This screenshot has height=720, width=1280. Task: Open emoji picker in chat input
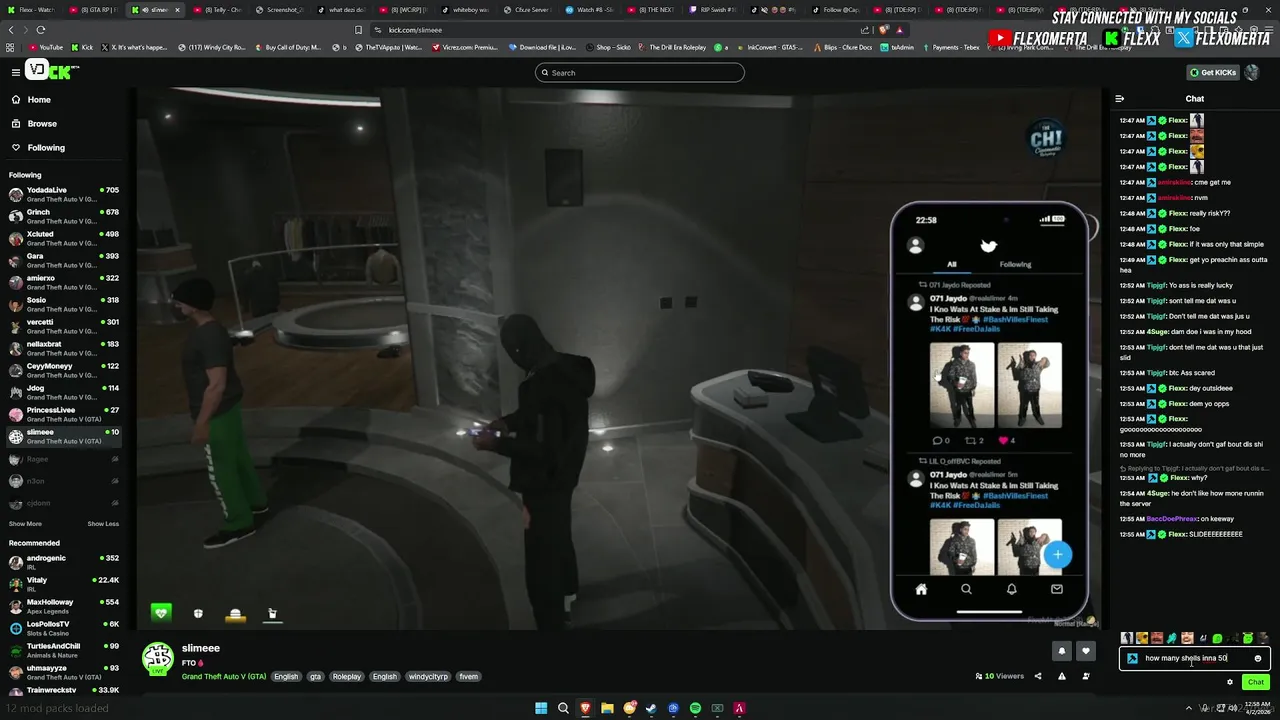1258,658
